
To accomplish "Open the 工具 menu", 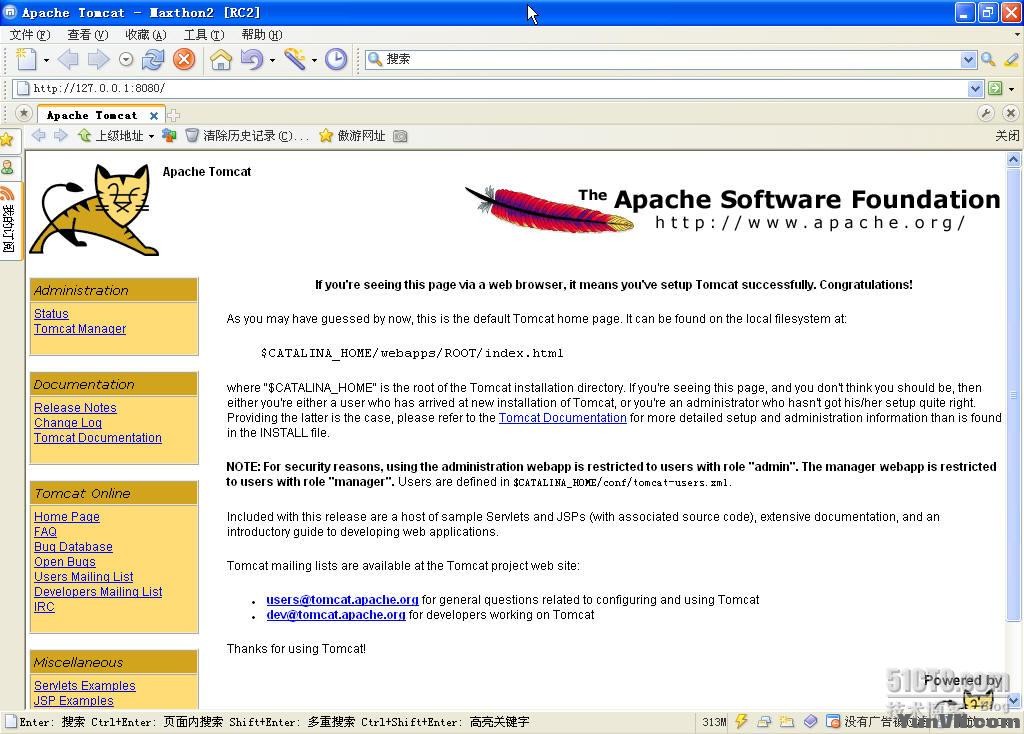I will pos(204,35).
